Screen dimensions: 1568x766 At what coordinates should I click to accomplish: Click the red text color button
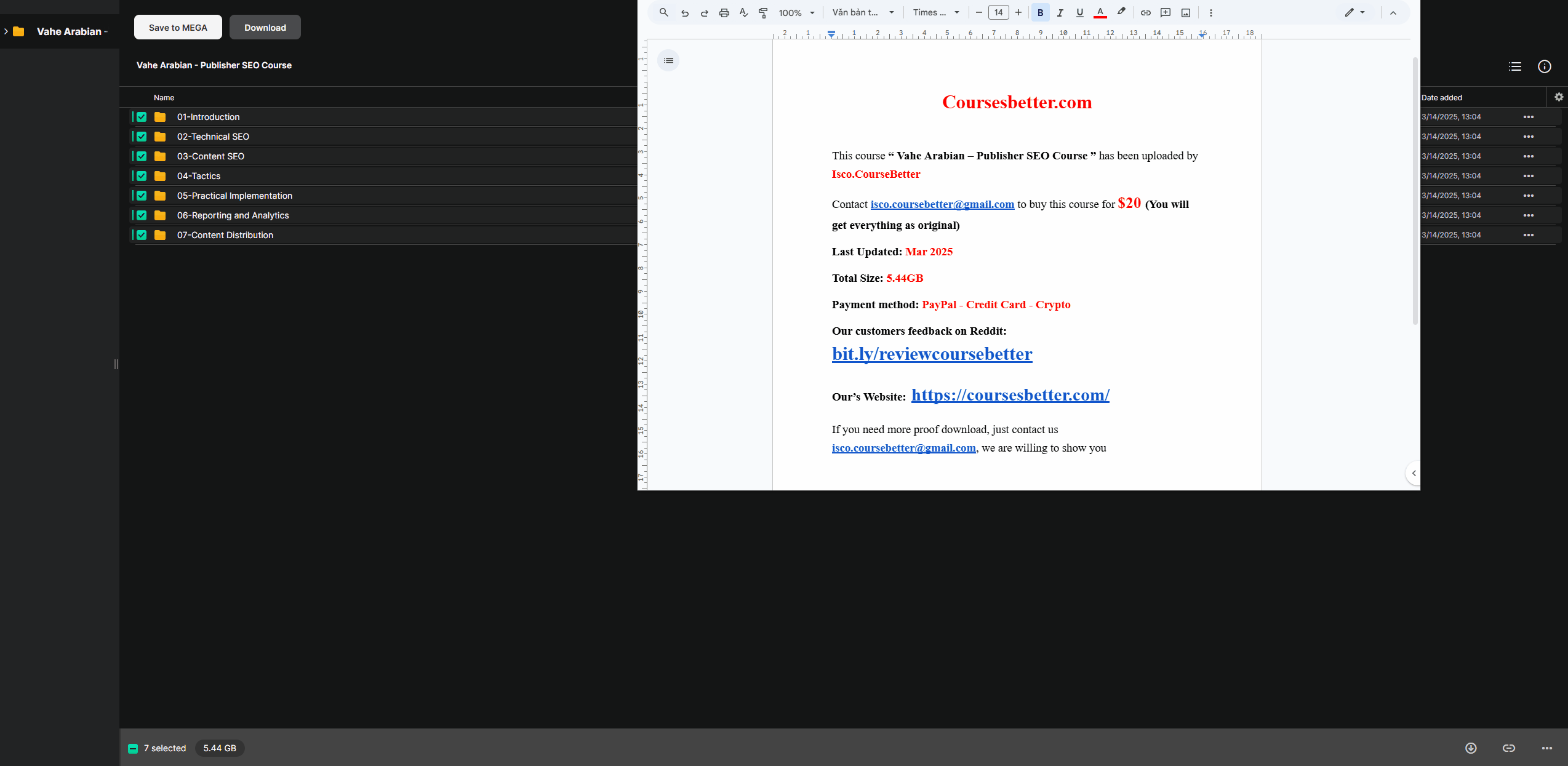pos(1100,13)
